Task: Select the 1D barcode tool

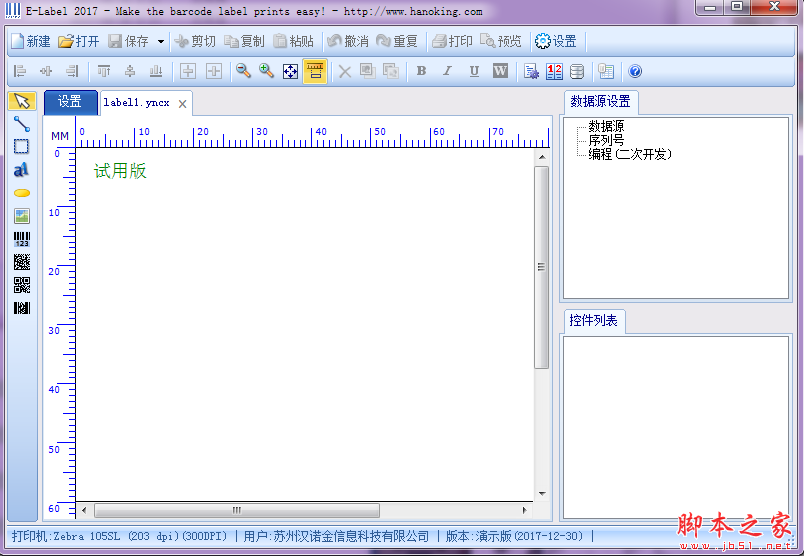Action: 22,239
